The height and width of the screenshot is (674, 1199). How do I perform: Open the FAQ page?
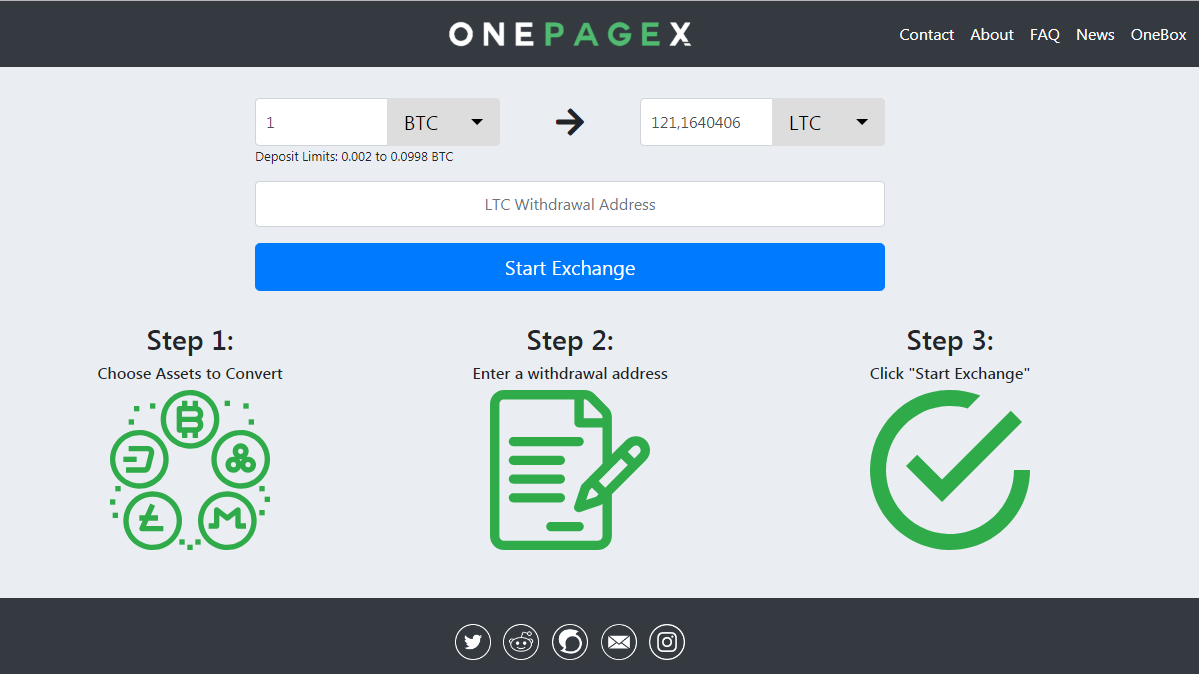[1045, 34]
